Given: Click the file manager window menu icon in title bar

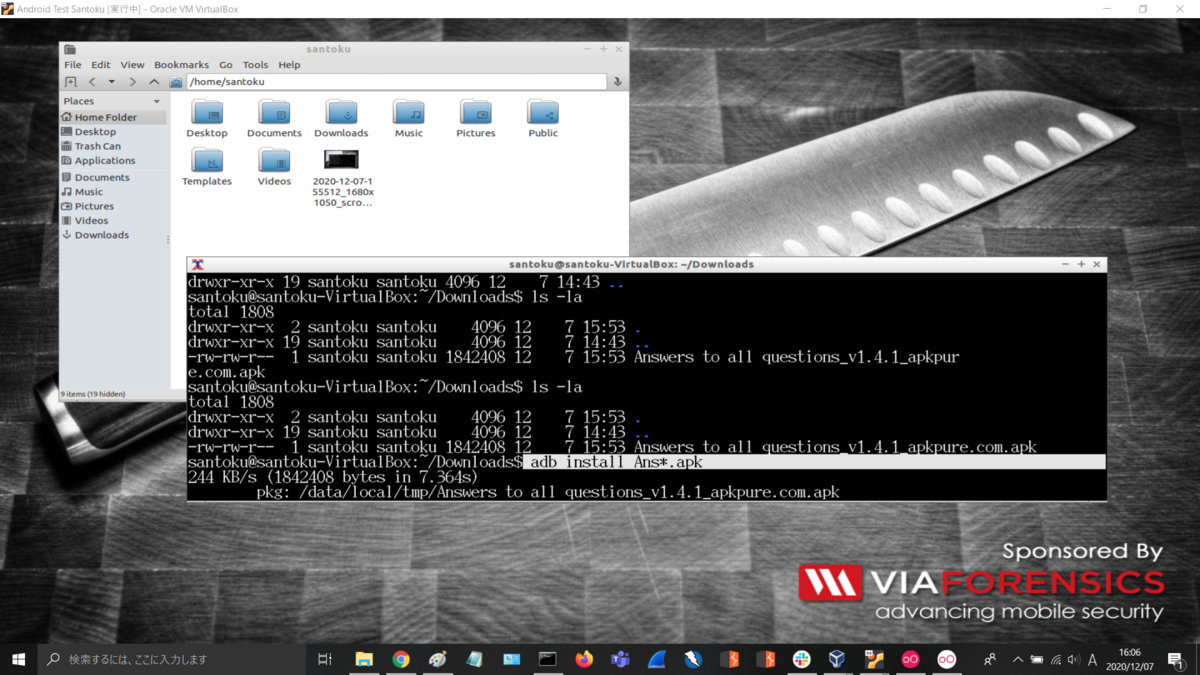Looking at the screenshot, I should (70, 49).
